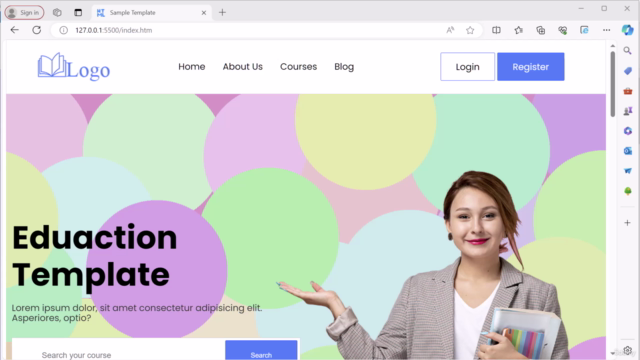Click the Eduaction Template heading
The width and height of the screenshot is (640, 360).
coord(95,256)
